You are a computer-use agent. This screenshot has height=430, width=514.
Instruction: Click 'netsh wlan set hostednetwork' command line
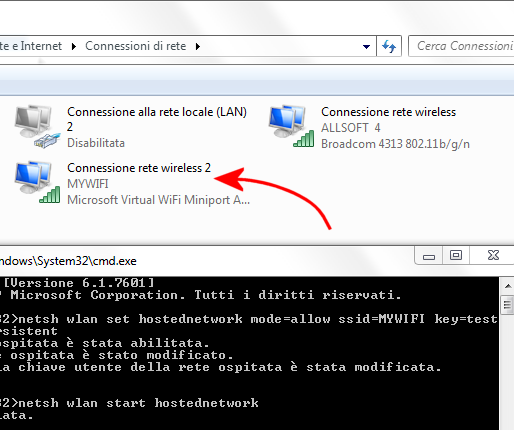(x=249, y=319)
